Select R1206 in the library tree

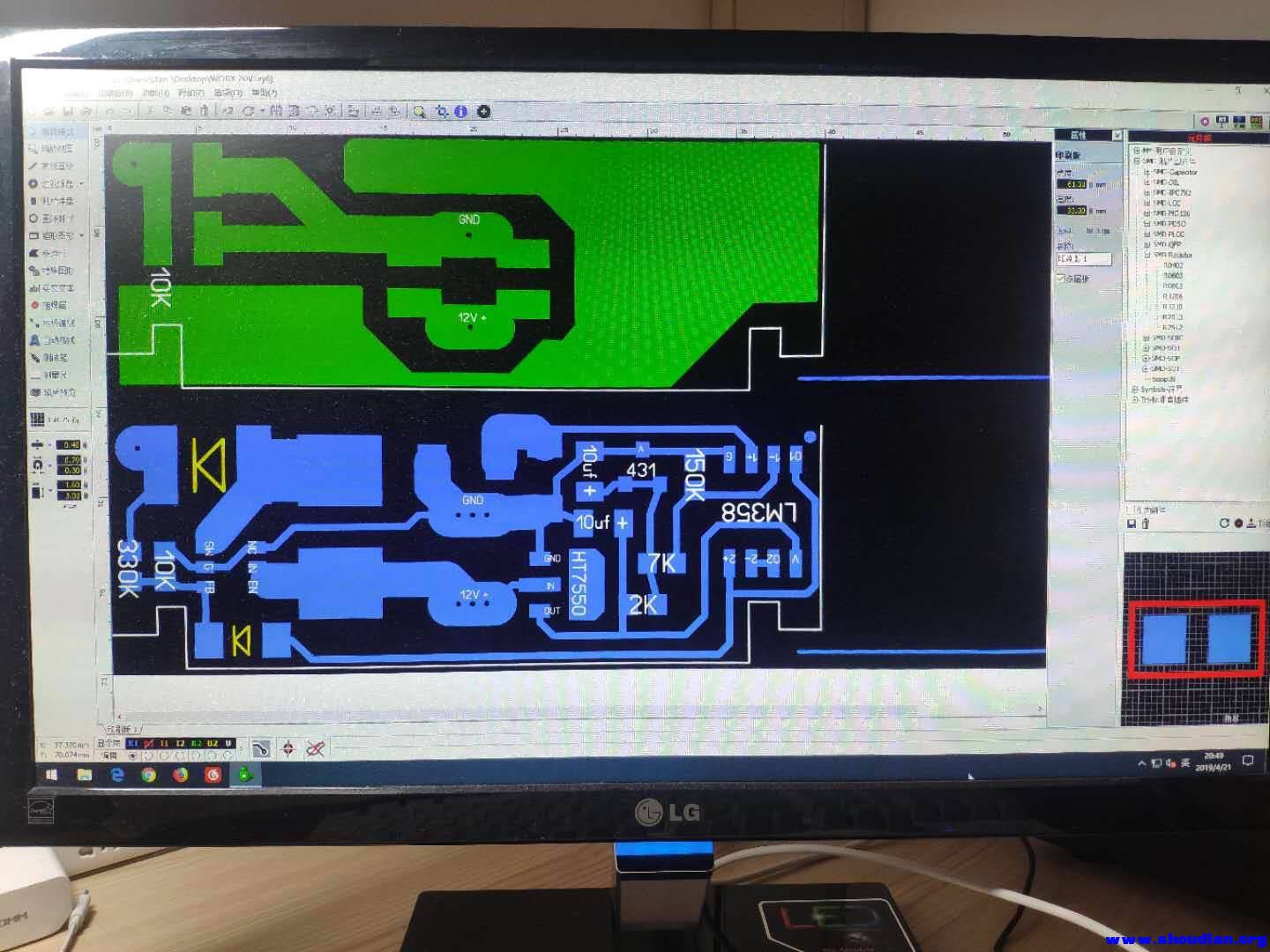(1172, 296)
